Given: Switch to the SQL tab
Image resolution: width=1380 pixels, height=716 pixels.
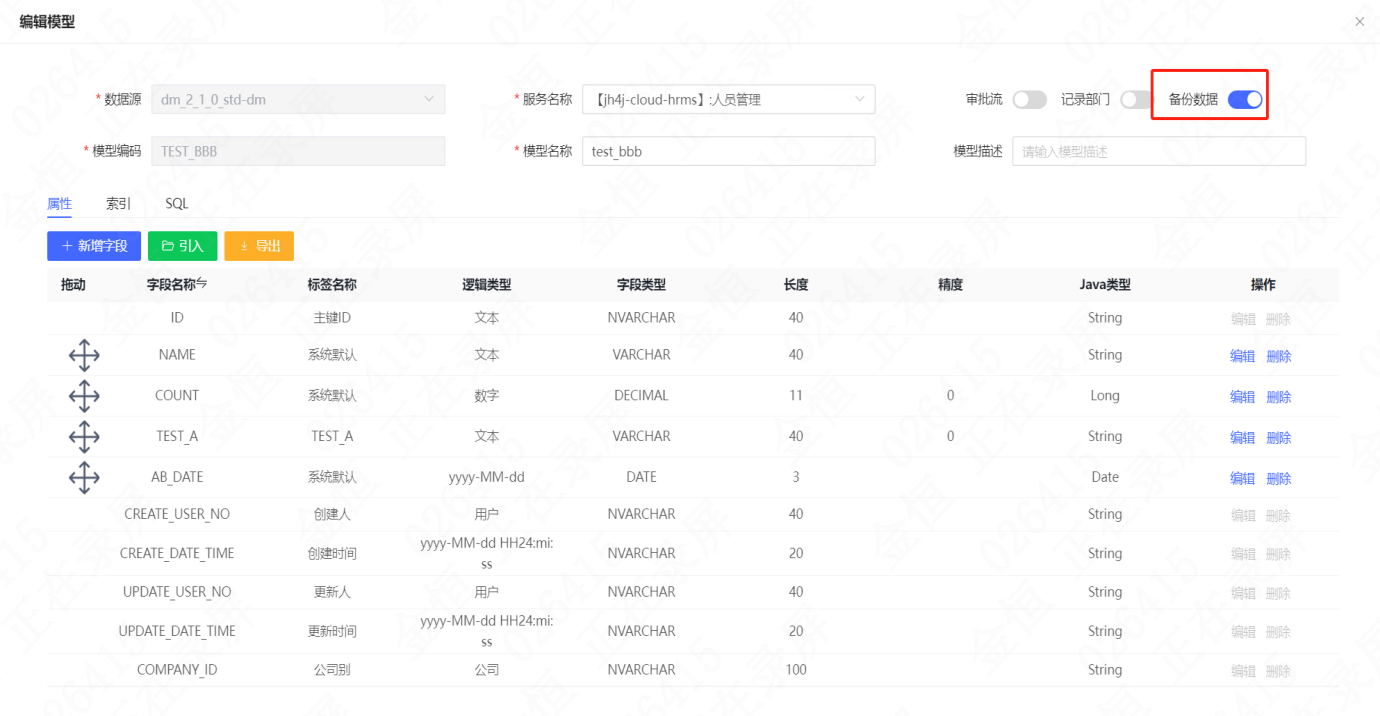Looking at the screenshot, I should [x=177, y=203].
